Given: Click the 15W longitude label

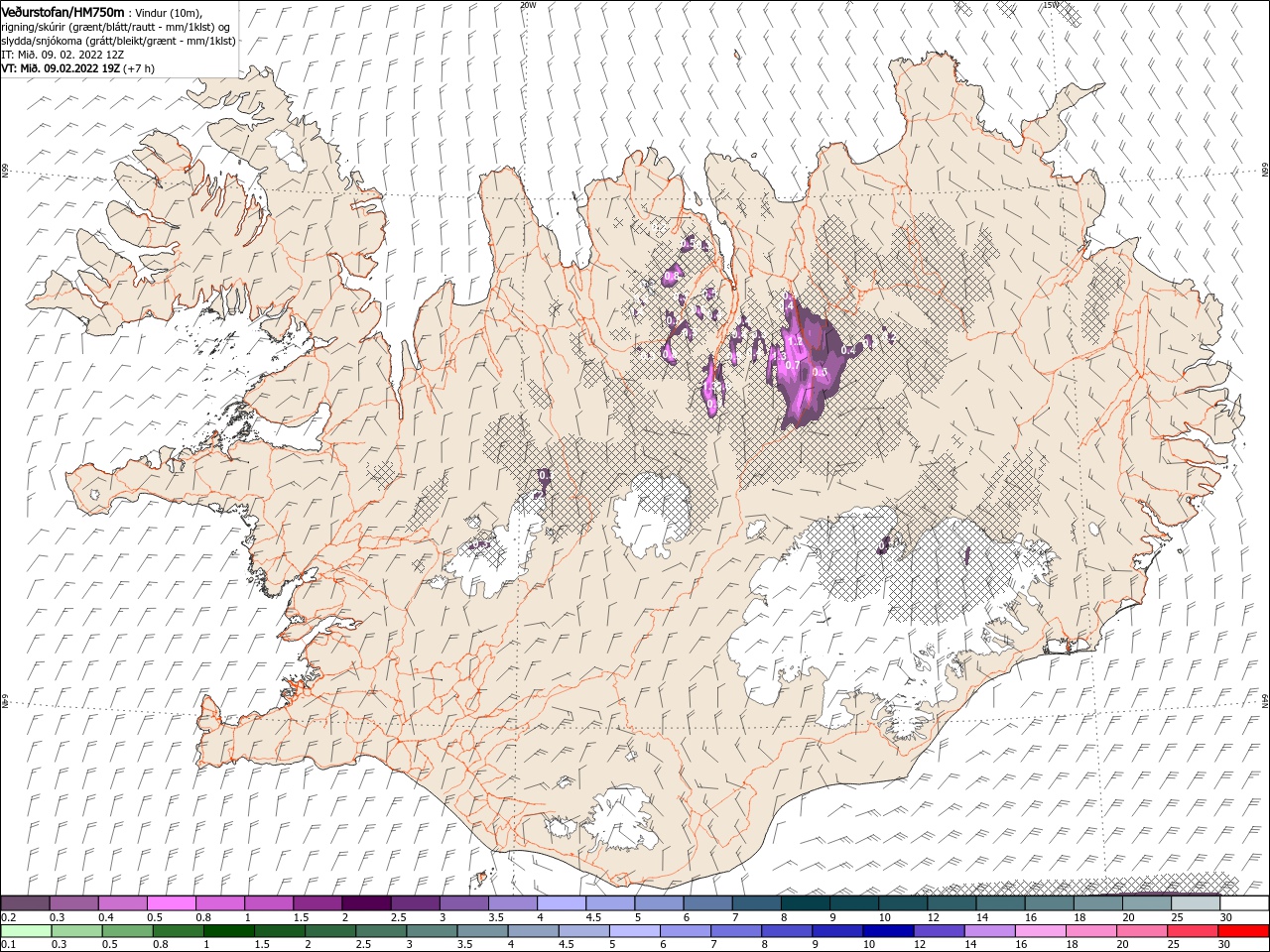Looking at the screenshot, I should [1051, 4].
